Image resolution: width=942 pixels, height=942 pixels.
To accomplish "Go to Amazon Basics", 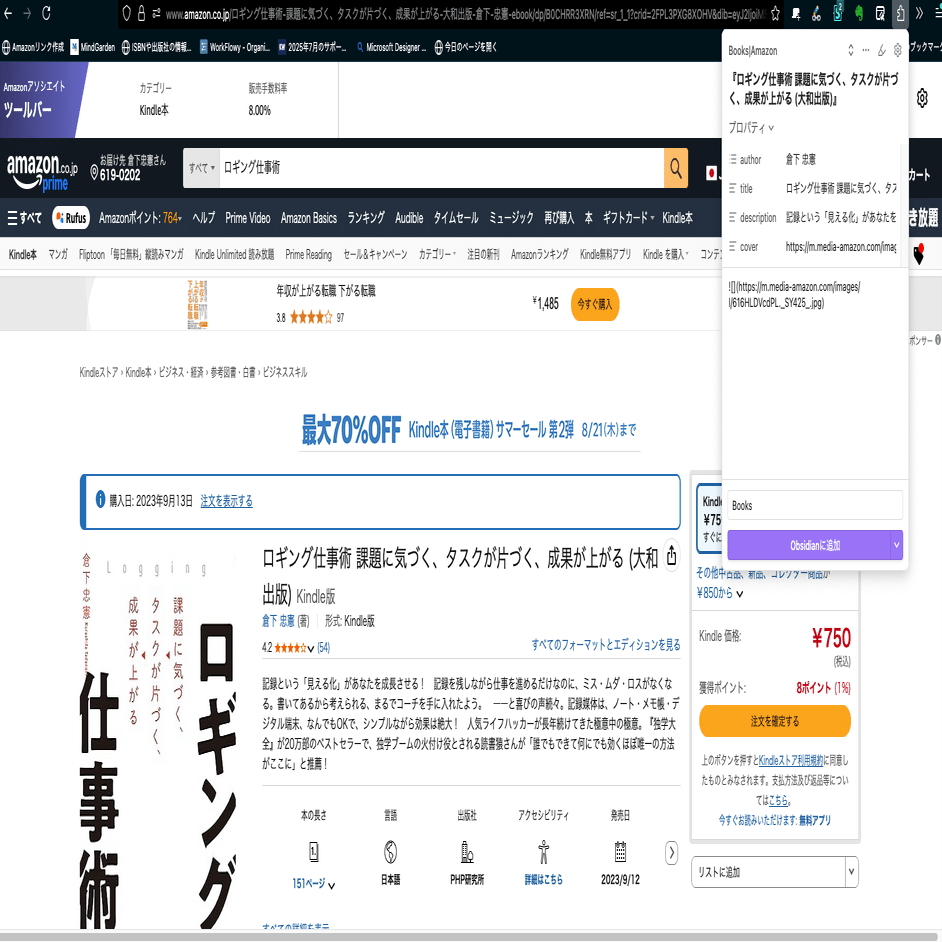I will click(x=309, y=218).
